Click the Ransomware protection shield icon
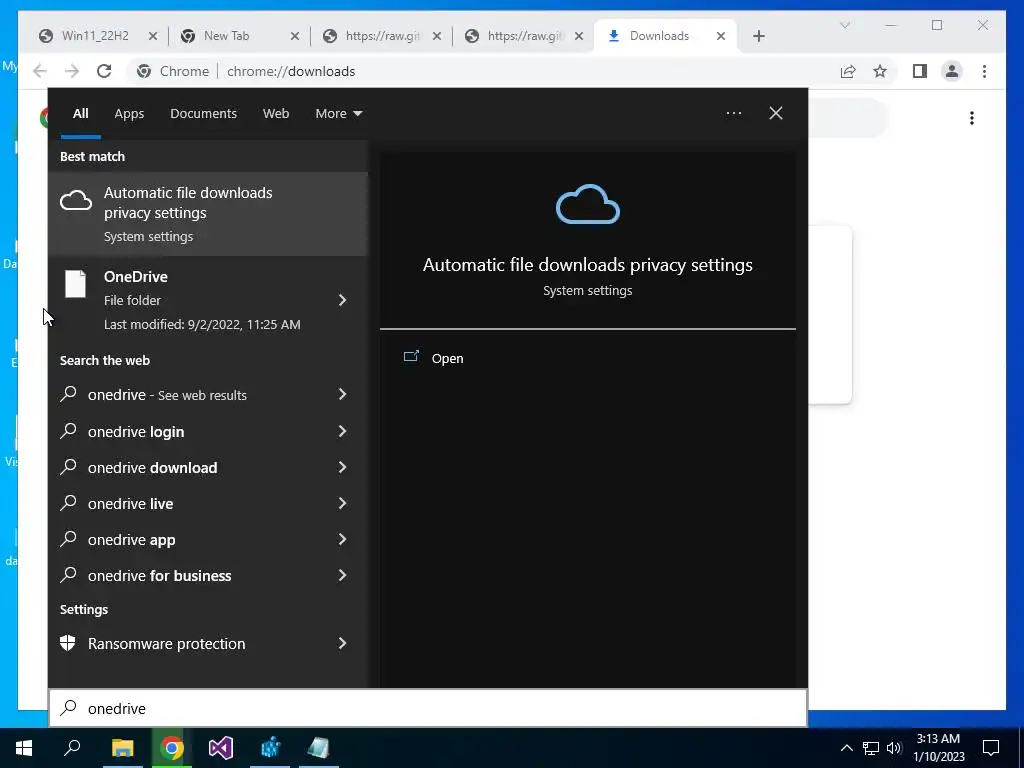 point(68,643)
